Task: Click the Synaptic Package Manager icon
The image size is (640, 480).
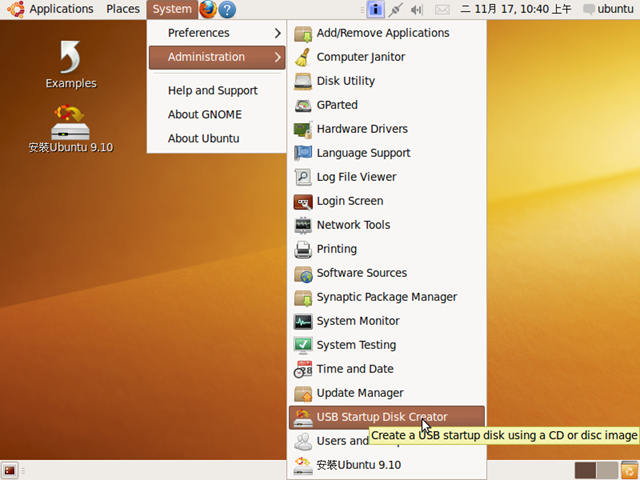Action: 303,297
